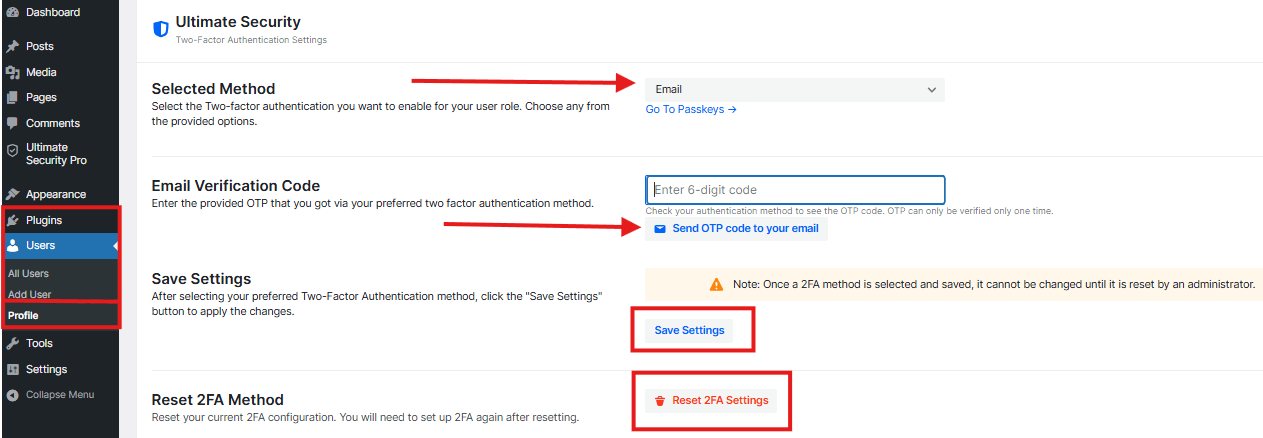Open the Selected Method dropdown showing Email
The width and height of the screenshot is (1263, 438).
pyautogui.click(x=793, y=90)
